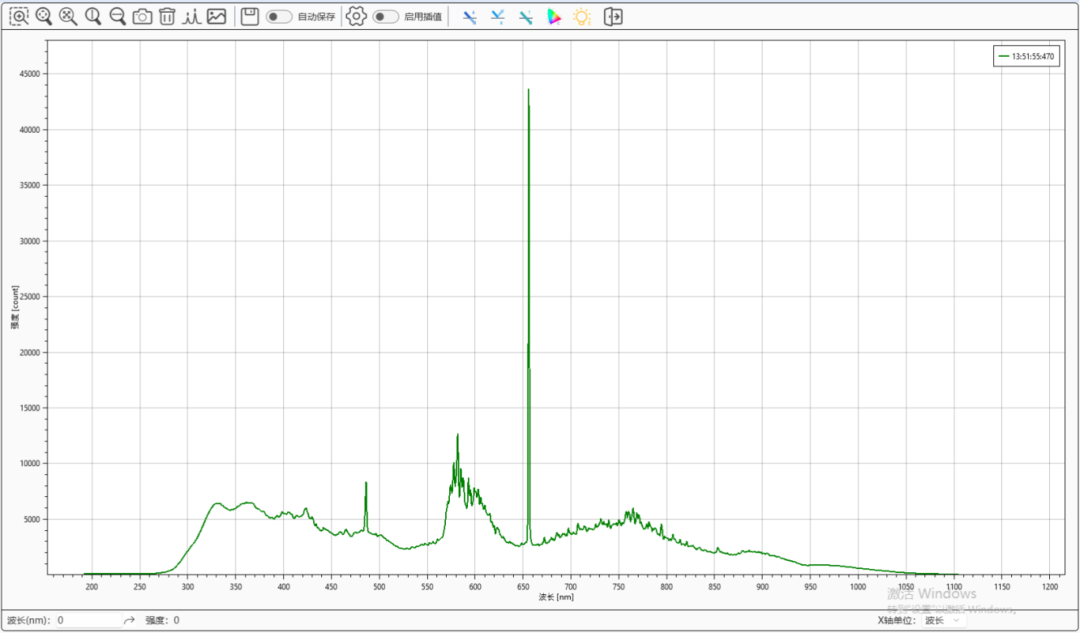The image size is (1080, 633).
Task: Export chart with the image icon
Action: coord(216,16)
